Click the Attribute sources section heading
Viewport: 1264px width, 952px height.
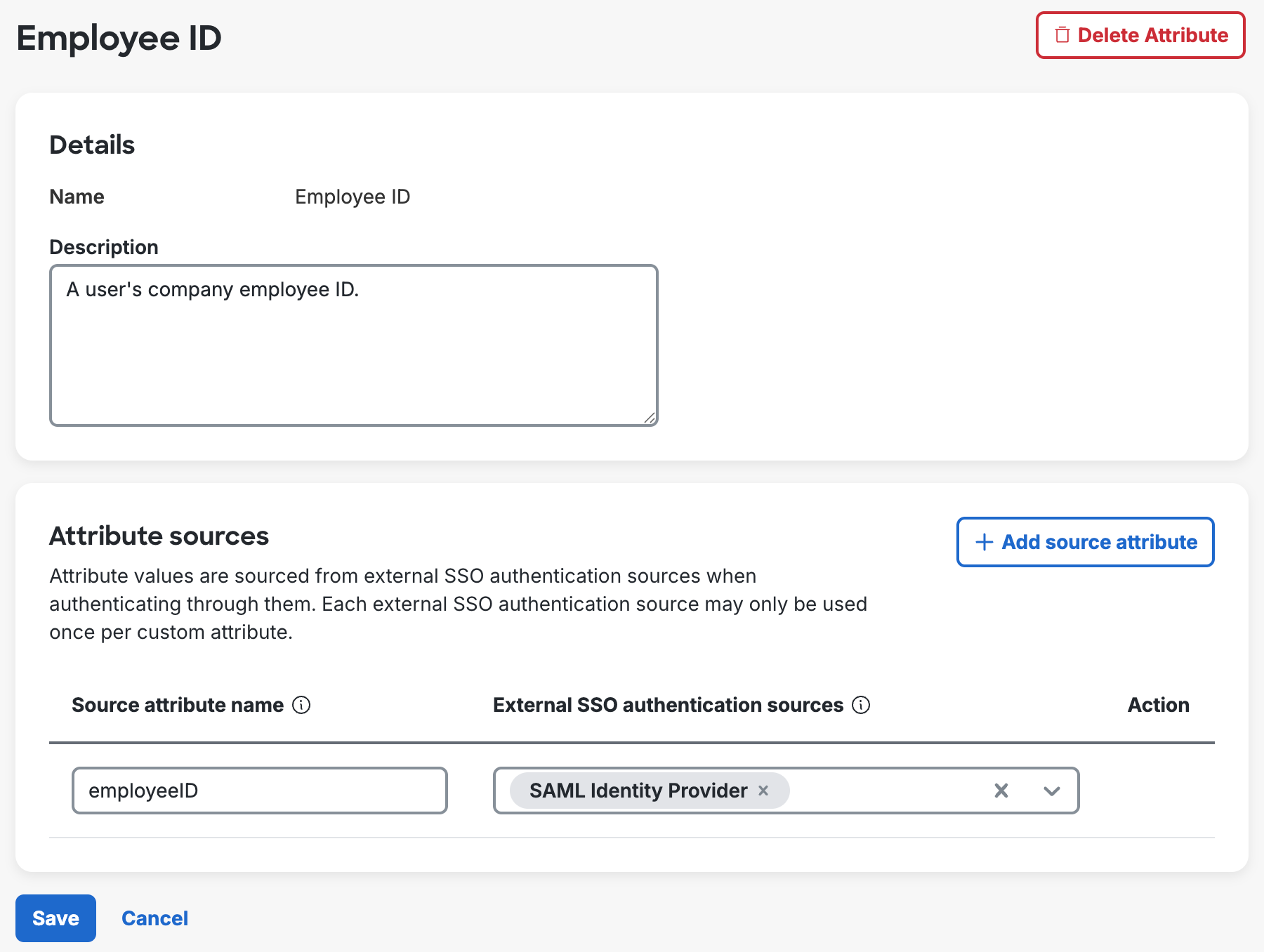click(158, 536)
